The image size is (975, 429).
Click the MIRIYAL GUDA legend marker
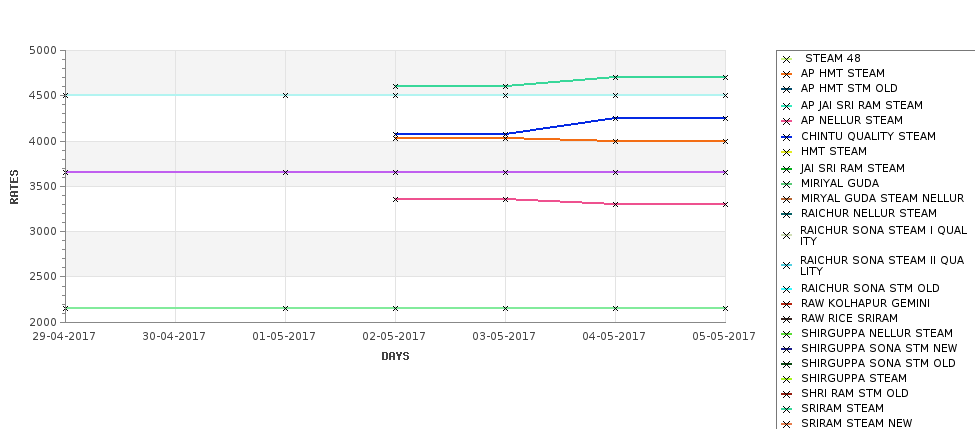click(x=787, y=185)
